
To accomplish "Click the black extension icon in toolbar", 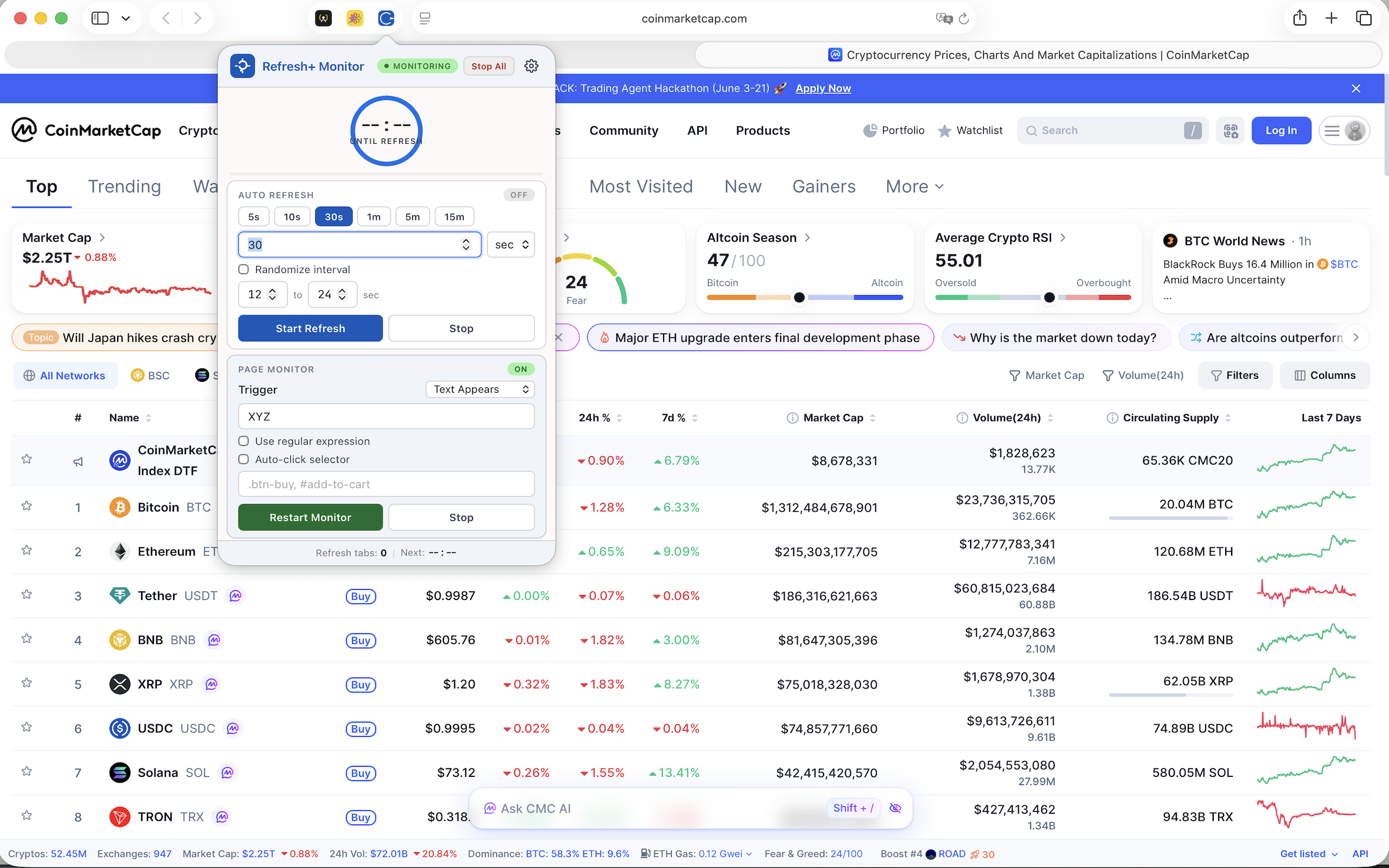I will coord(324,18).
